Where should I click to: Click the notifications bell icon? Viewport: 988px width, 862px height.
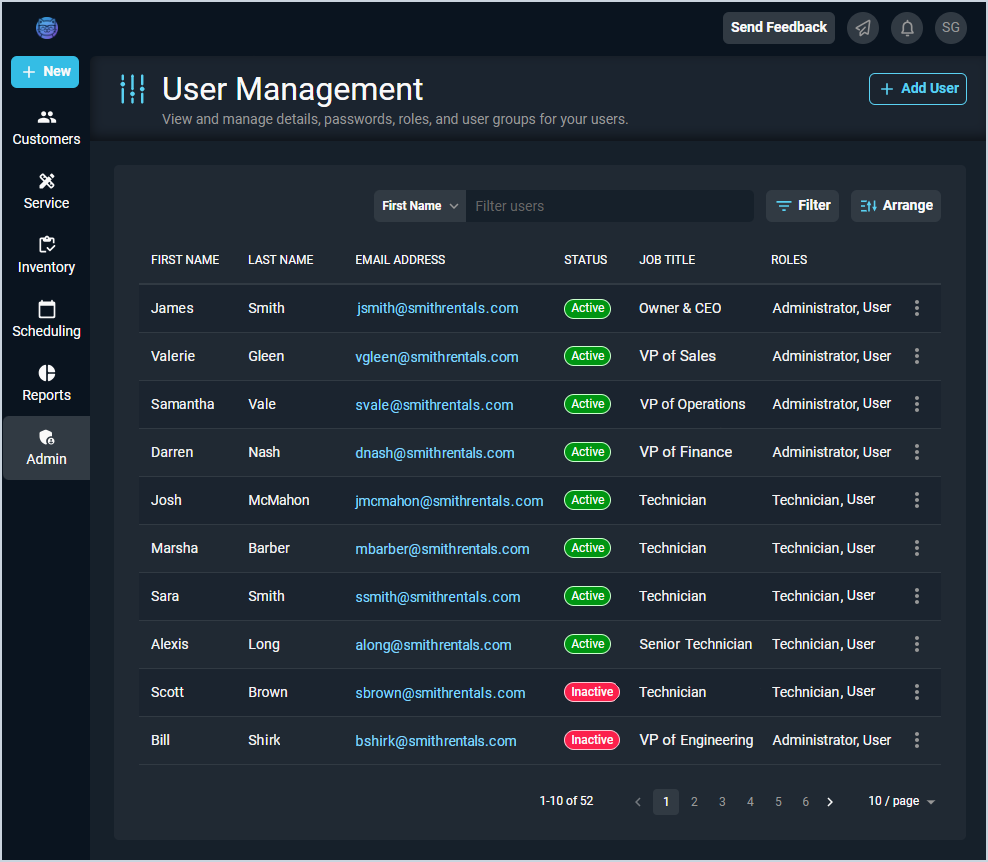(907, 28)
